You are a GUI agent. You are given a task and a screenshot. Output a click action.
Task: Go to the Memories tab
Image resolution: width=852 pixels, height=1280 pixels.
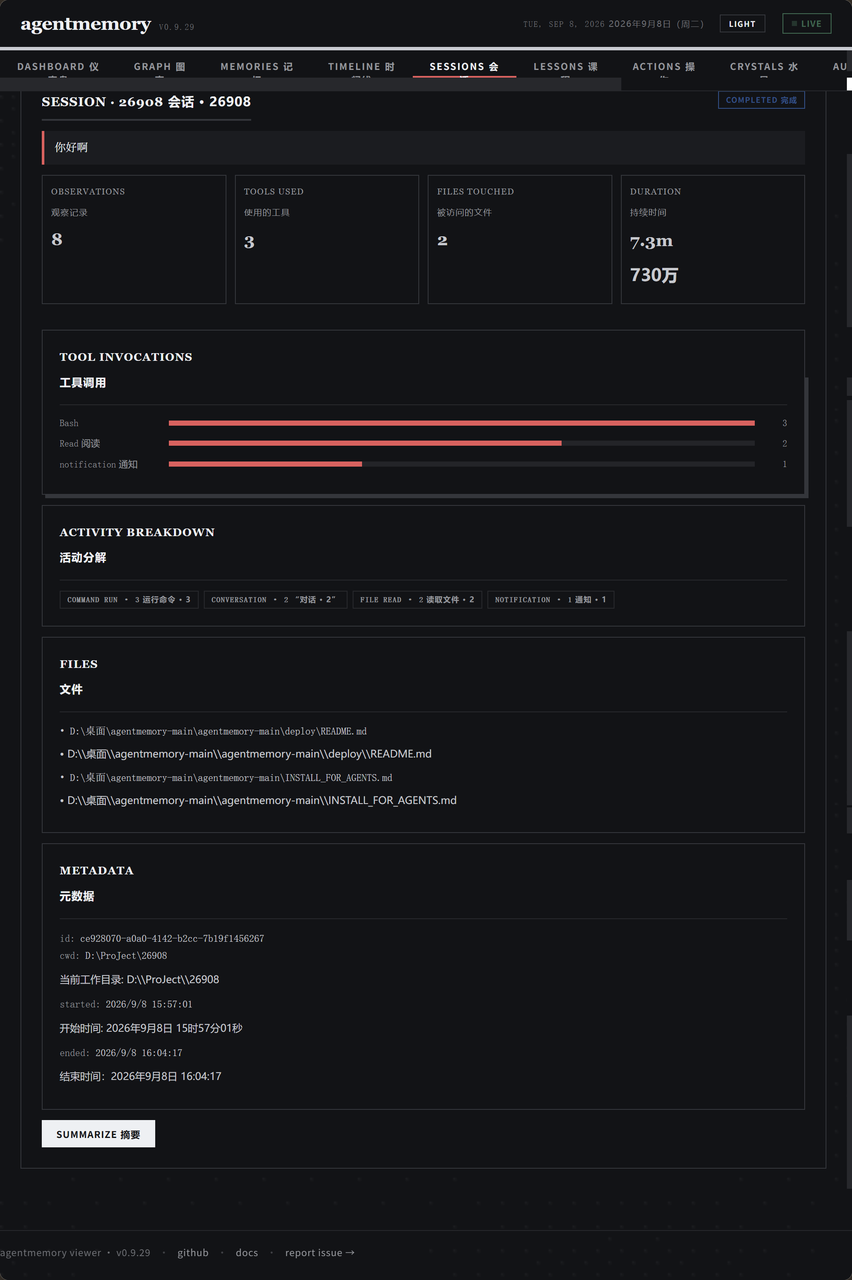tap(257, 67)
